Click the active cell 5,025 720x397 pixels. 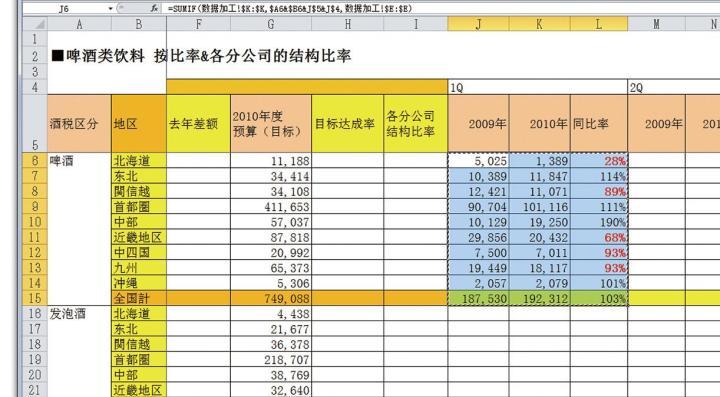click(478, 161)
